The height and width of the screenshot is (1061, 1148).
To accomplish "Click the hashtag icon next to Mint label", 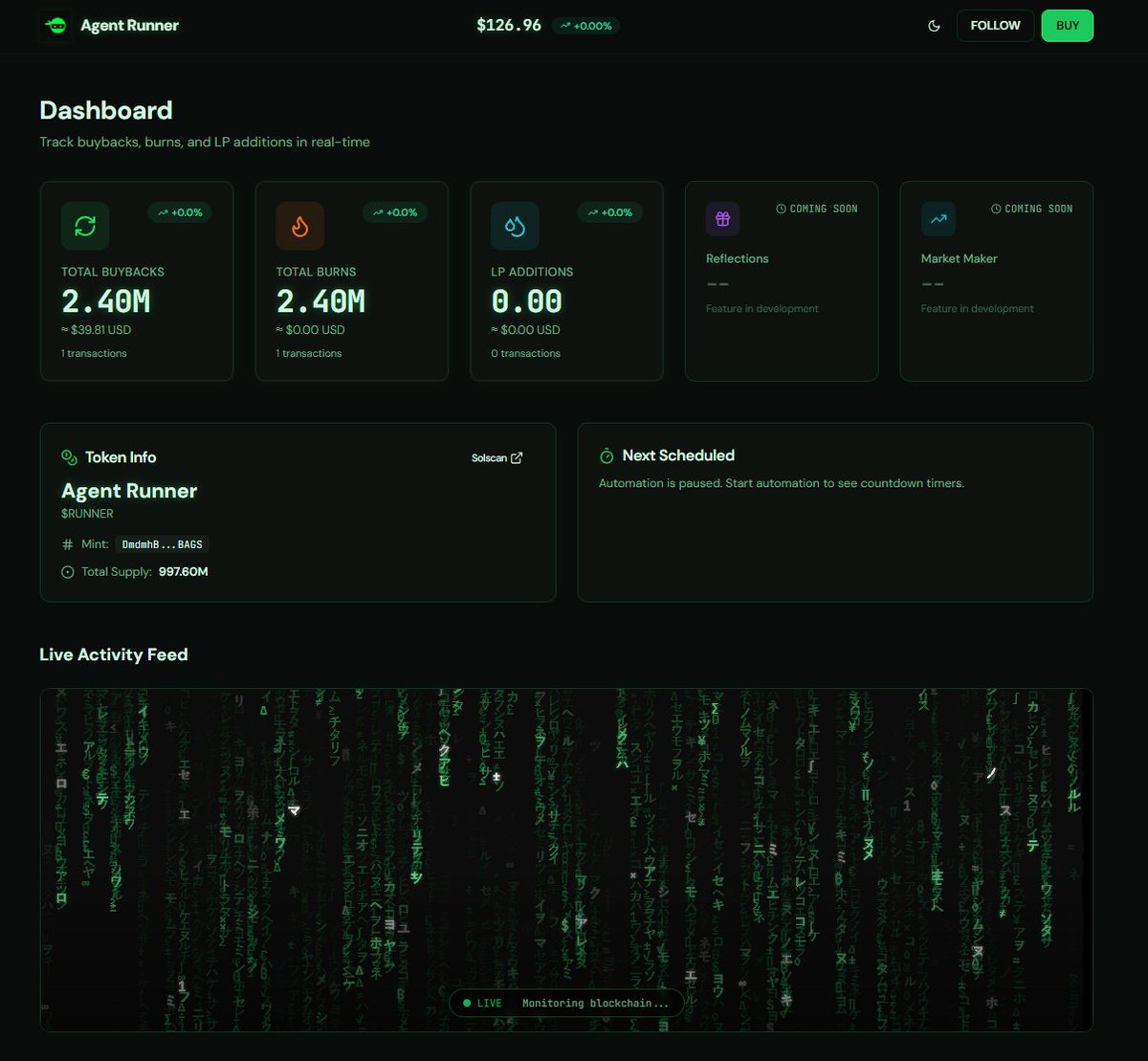I will (66, 543).
